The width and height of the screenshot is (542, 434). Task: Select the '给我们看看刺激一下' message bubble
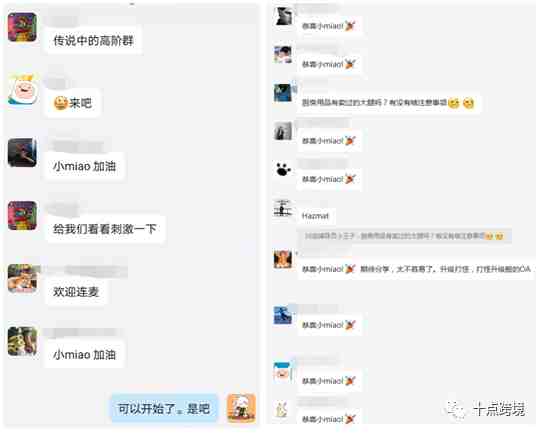tap(105, 229)
